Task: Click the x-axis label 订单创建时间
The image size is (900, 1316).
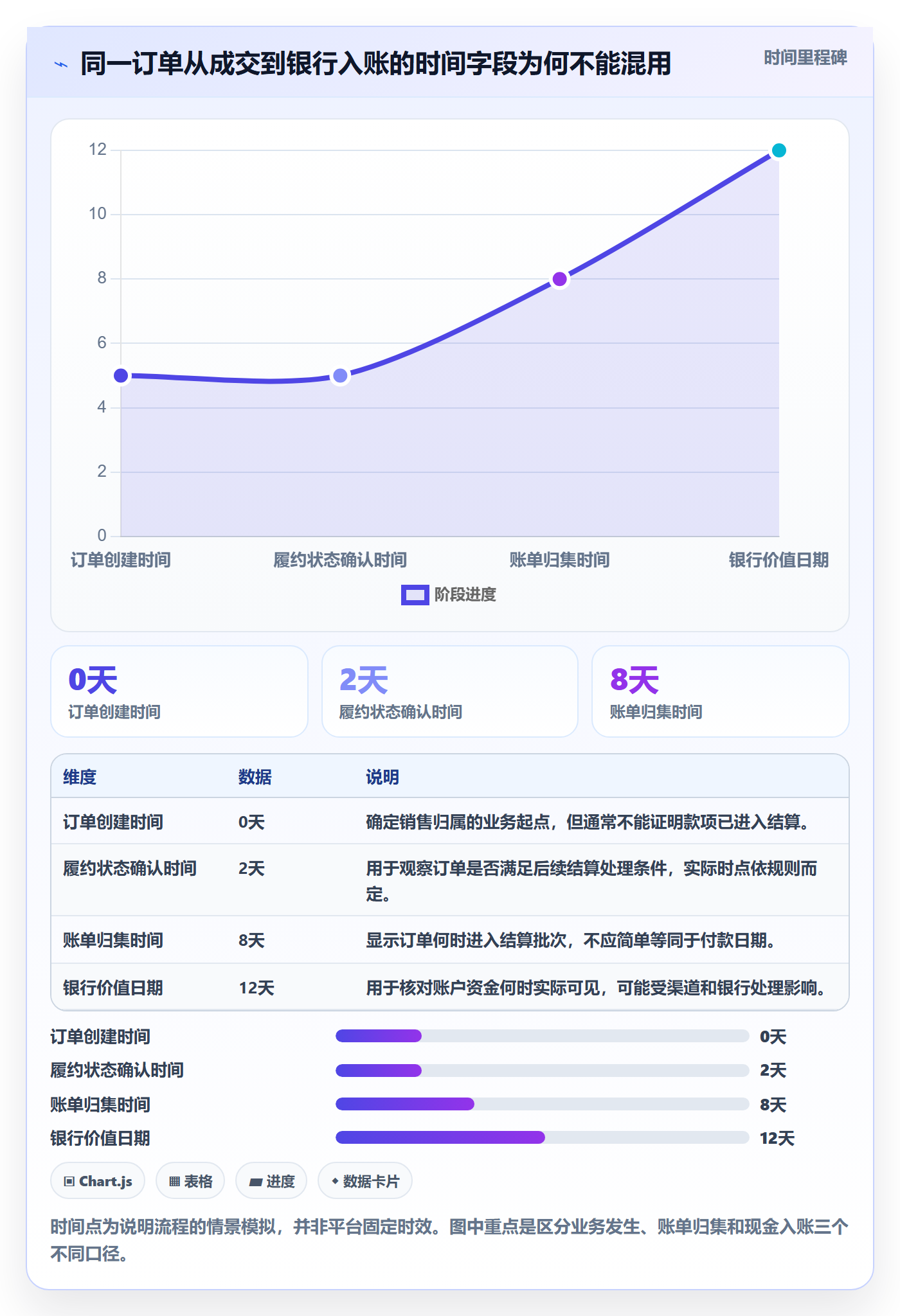Action: coord(121,560)
